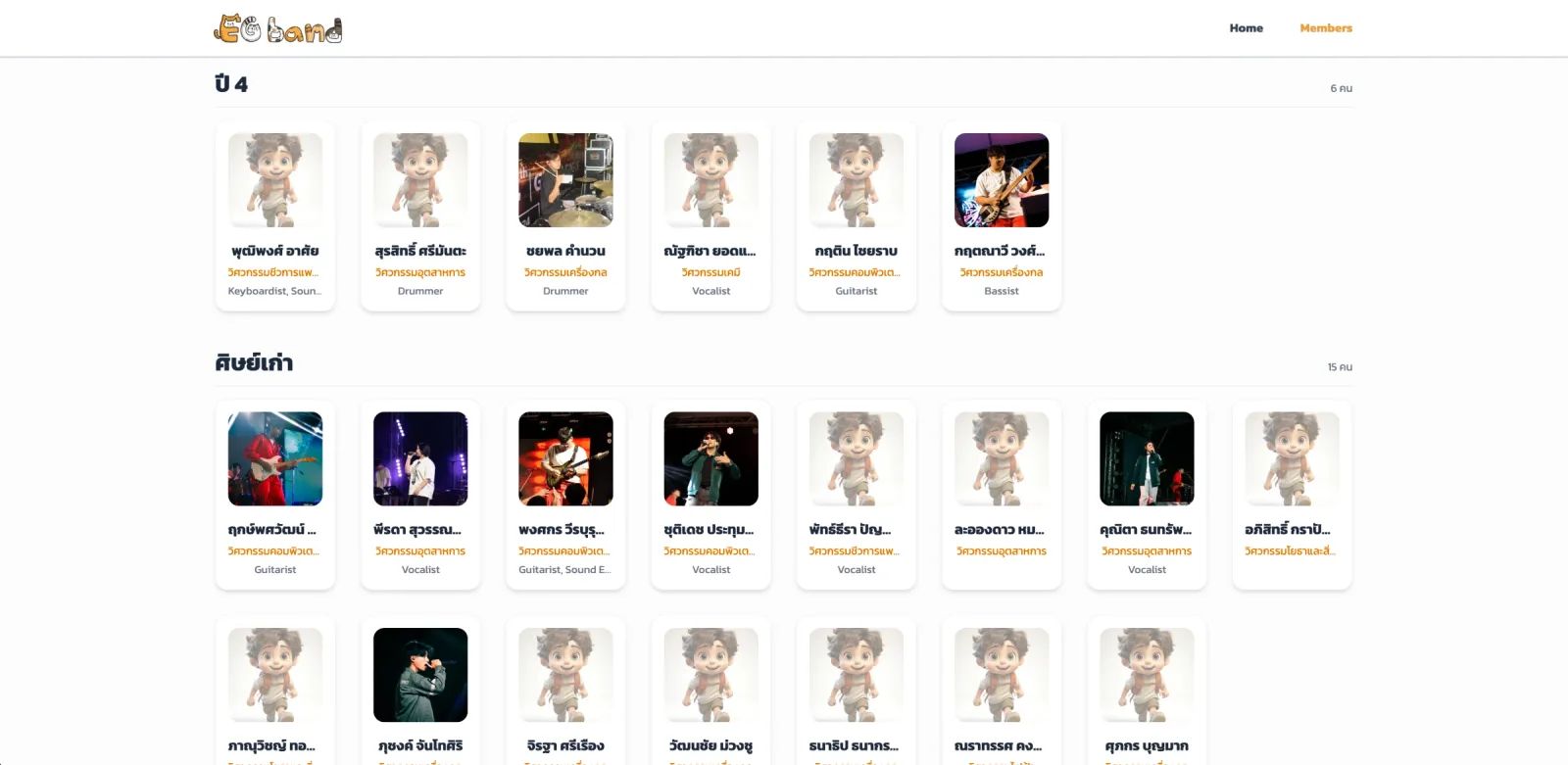Viewport: 1568px width, 765px height.
Task: Open the EG band logo in header
Action: tap(278, 29)
